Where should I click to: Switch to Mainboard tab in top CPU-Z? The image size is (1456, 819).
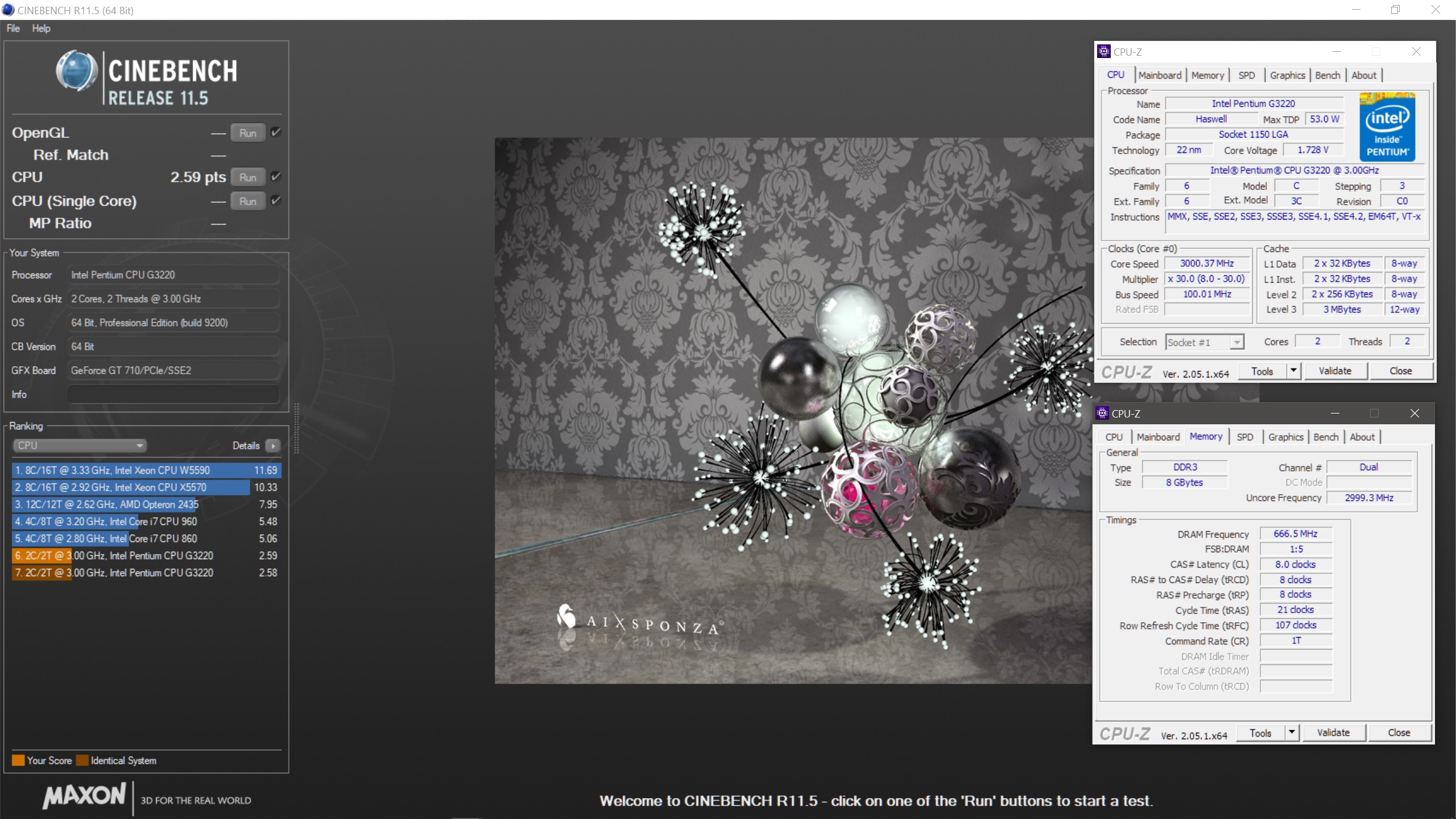[x=1160, y=75]
